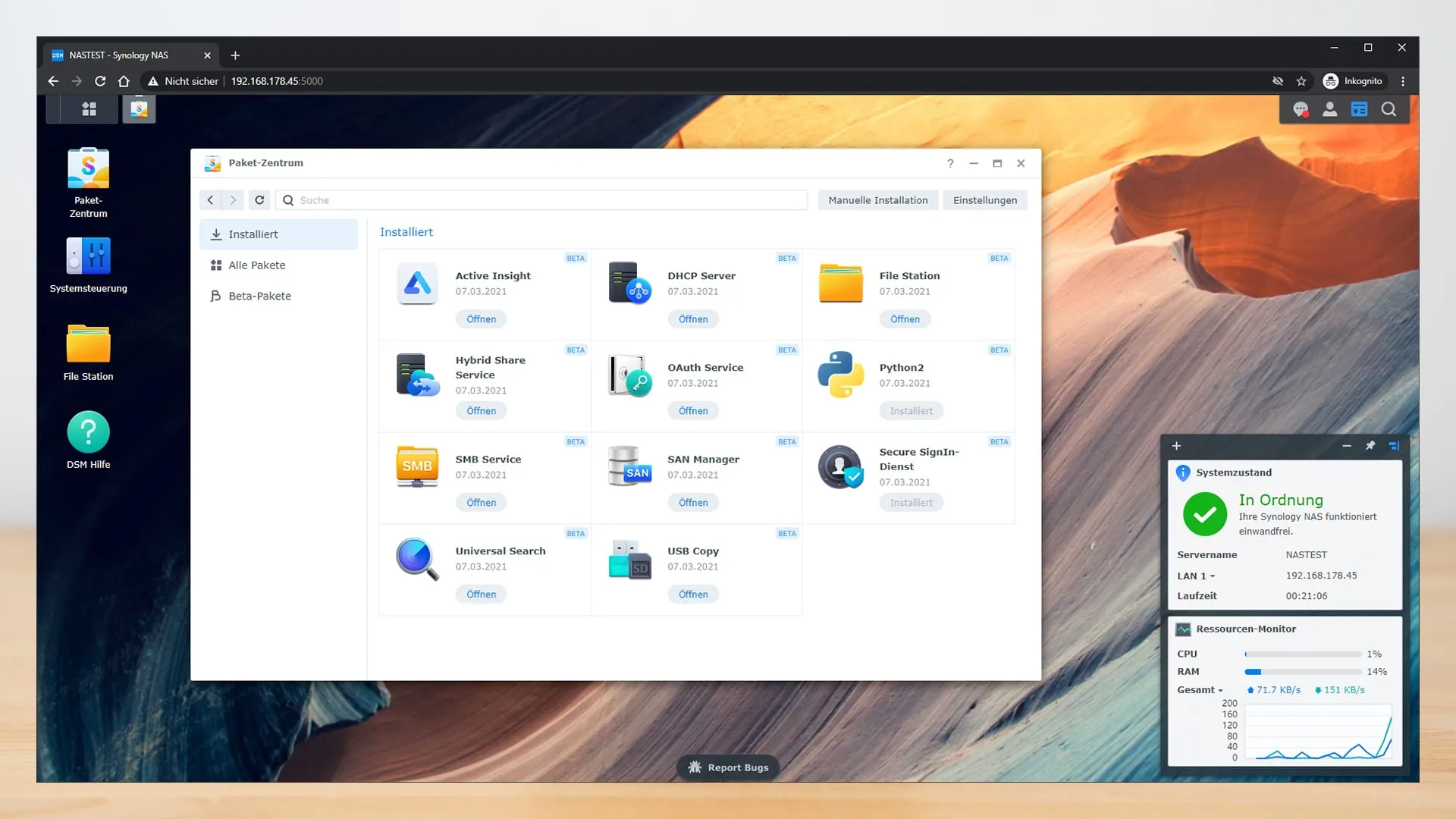Open DSM notifications speech-bubble icon

[1301, 109]
